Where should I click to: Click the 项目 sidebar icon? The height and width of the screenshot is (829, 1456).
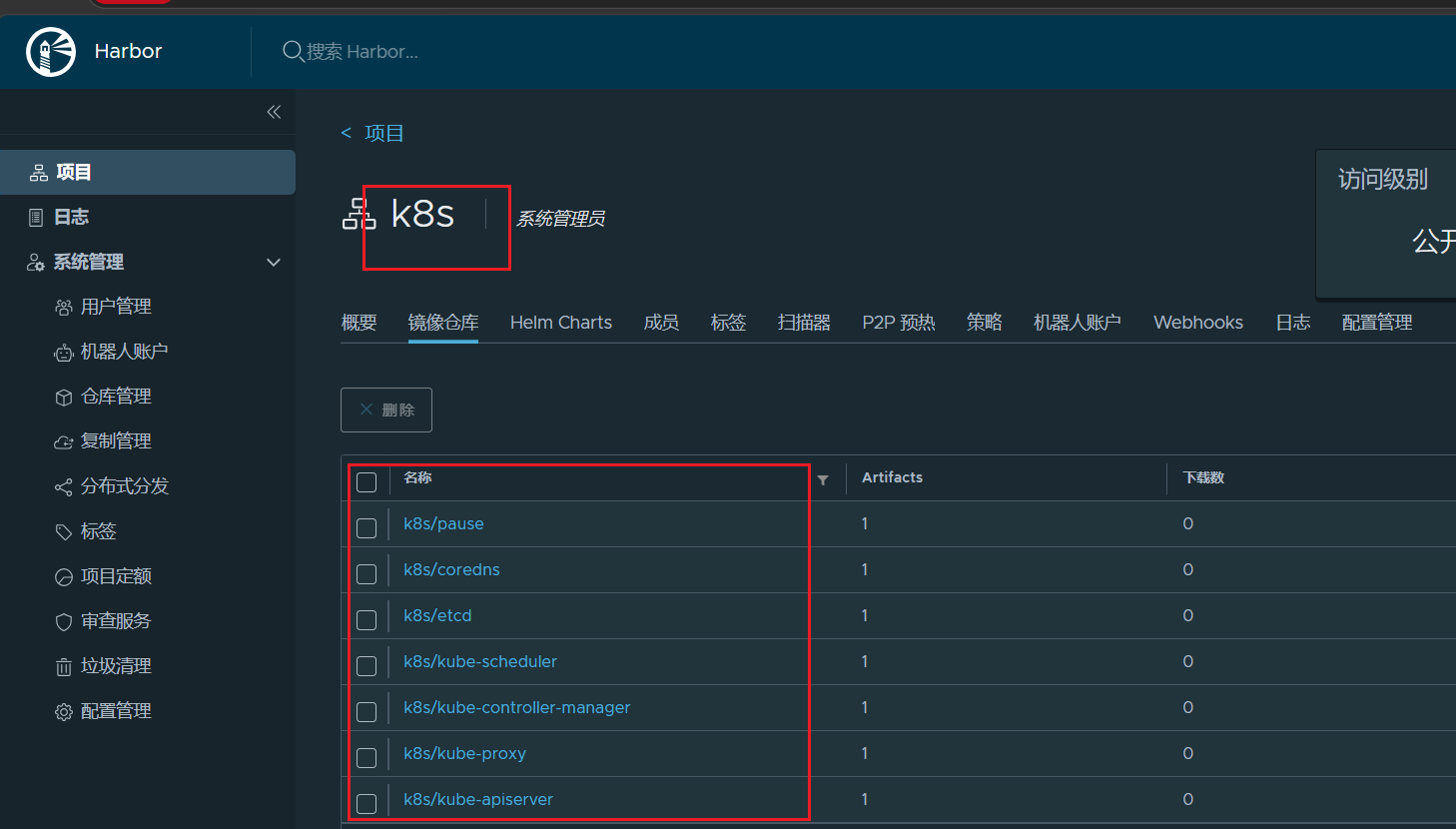click(39, 173)
